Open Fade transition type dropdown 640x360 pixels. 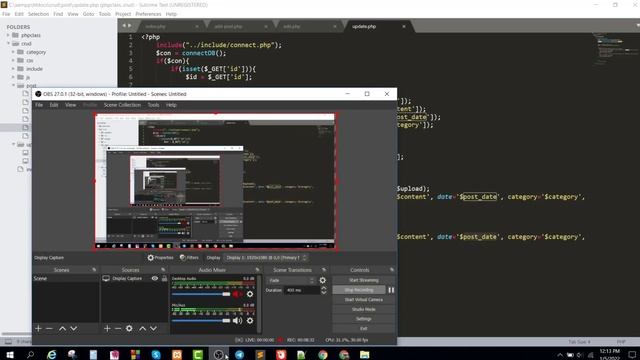click(291, 280)
